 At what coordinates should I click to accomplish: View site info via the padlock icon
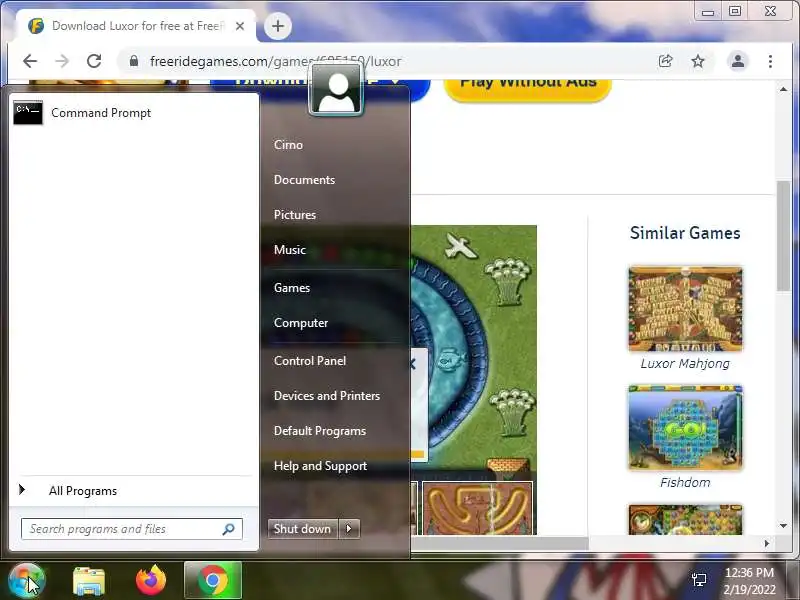(134, 61)
